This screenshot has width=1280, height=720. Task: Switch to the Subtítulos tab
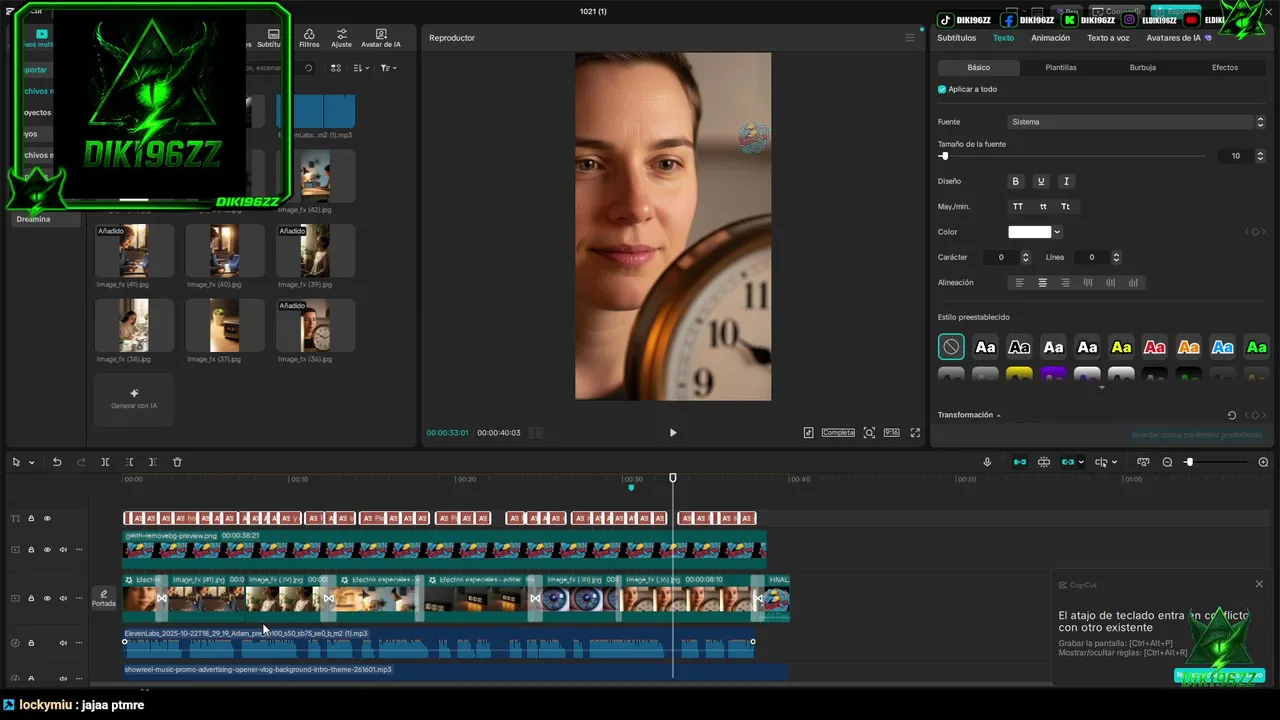(x=957, y=38)
